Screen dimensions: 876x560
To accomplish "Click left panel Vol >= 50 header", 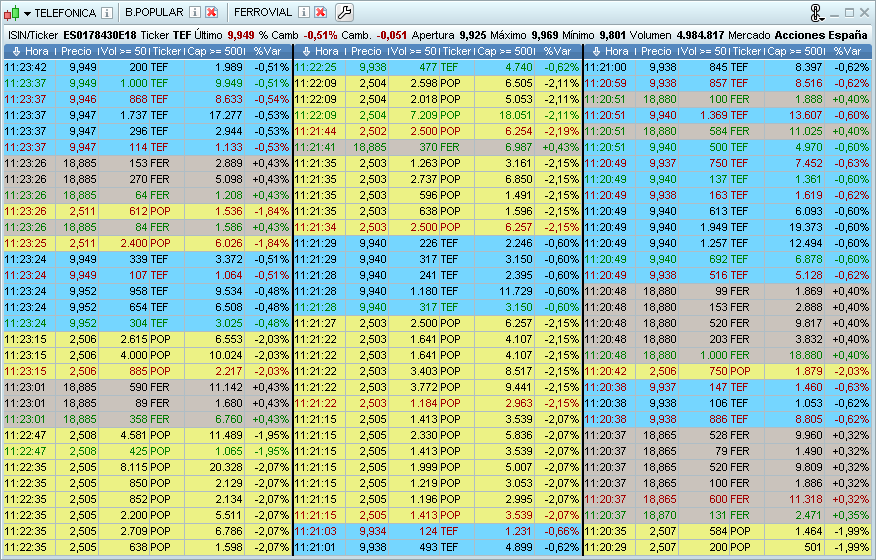I will (125, 51).
